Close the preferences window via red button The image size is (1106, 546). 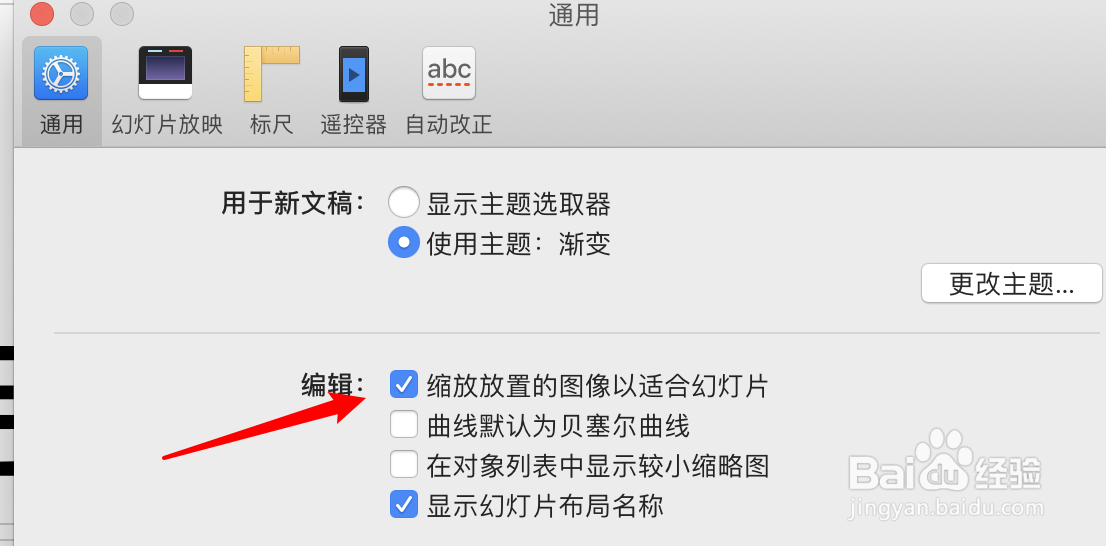(42, 14)
